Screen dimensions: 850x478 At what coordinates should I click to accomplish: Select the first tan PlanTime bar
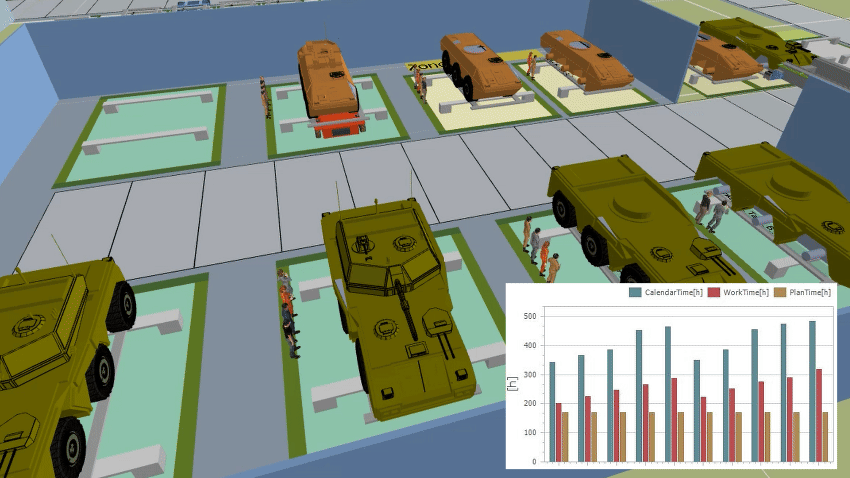(x=565, y=437)
